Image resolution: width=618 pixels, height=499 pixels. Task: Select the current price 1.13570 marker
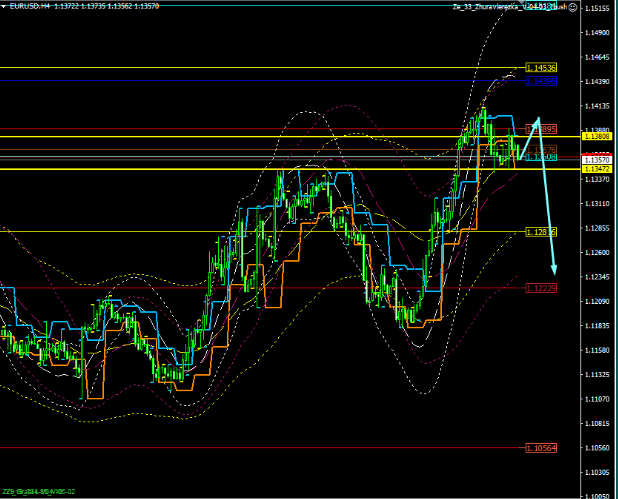[x=598, y=160]
